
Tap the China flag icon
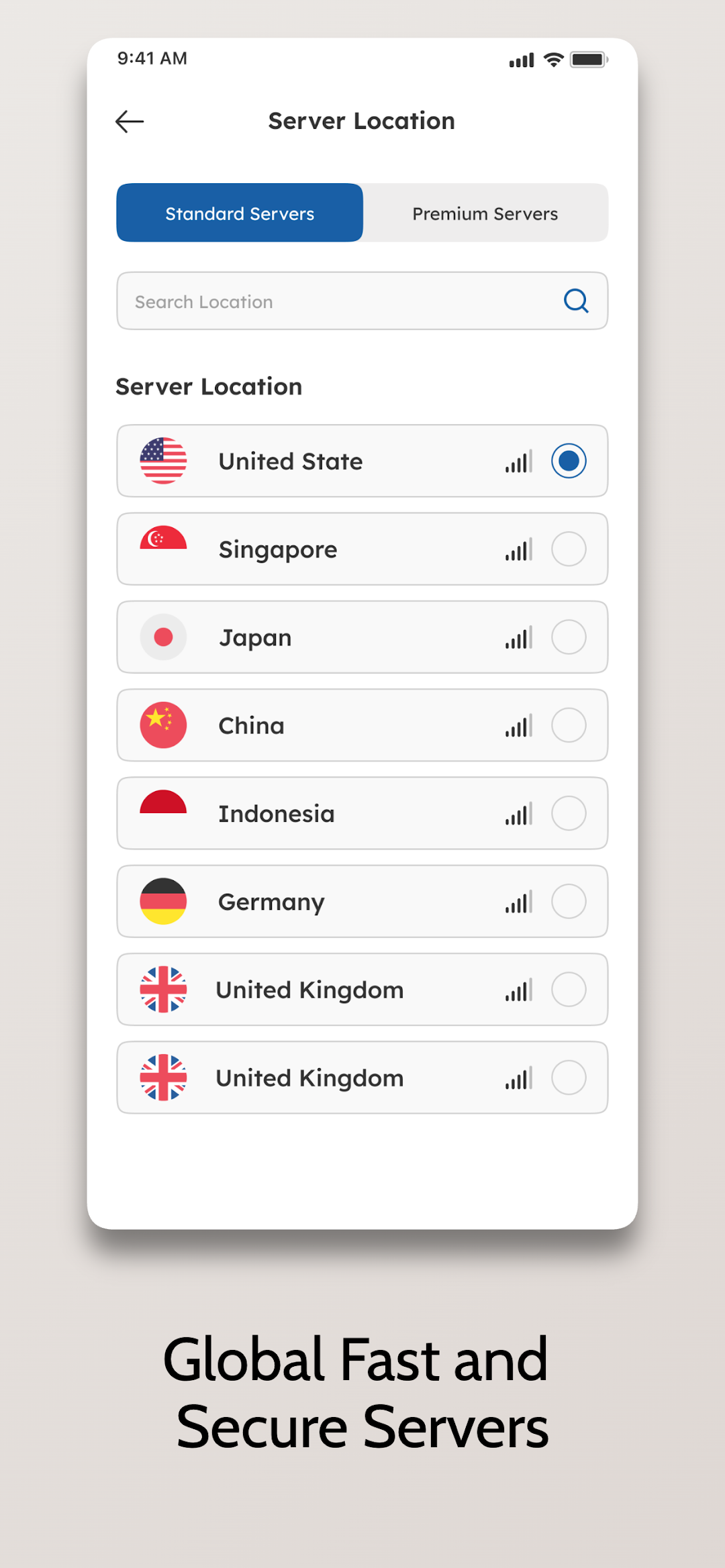tap(163, 725)
